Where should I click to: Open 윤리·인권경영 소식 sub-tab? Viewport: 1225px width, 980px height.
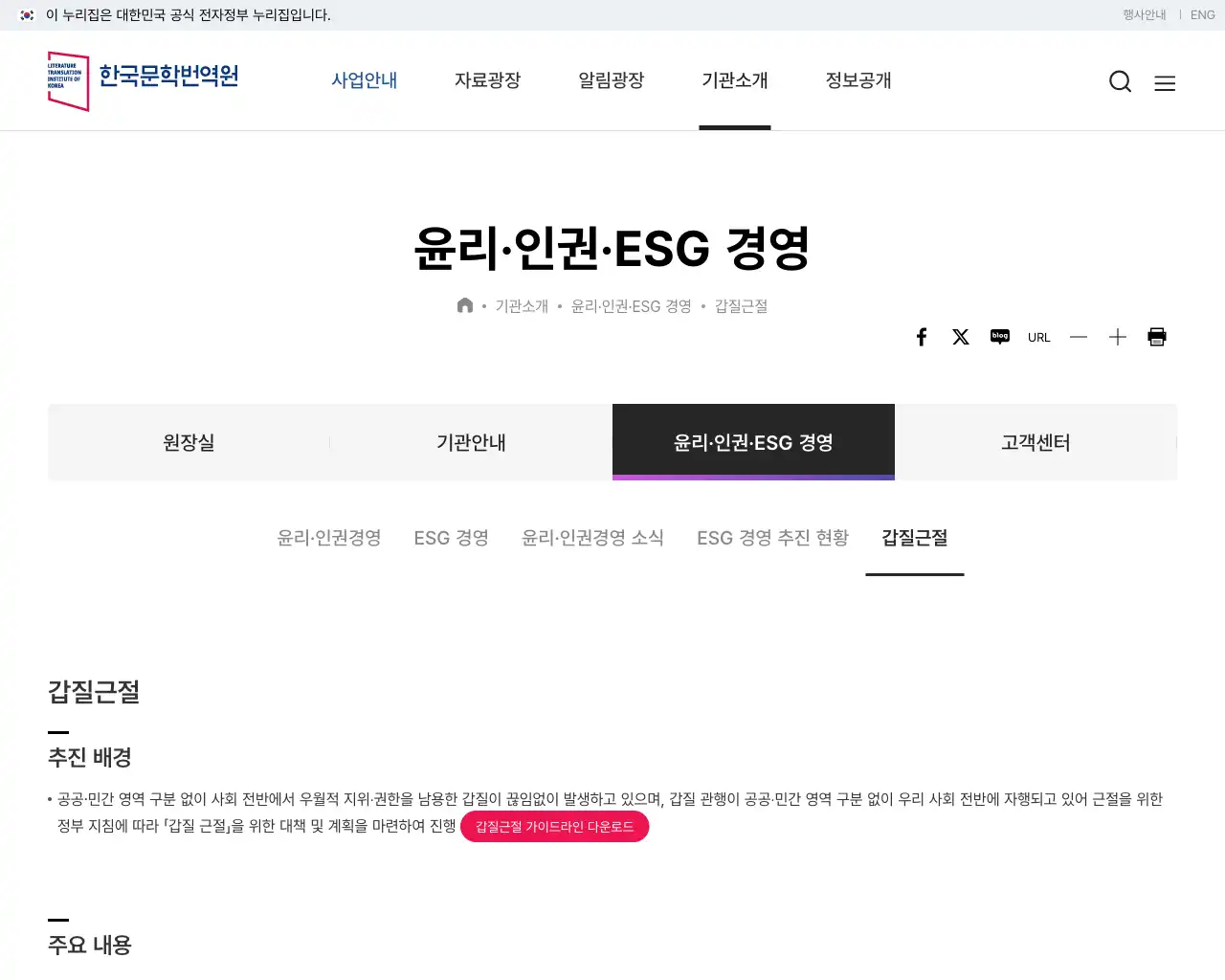click(x=592, y=538)
